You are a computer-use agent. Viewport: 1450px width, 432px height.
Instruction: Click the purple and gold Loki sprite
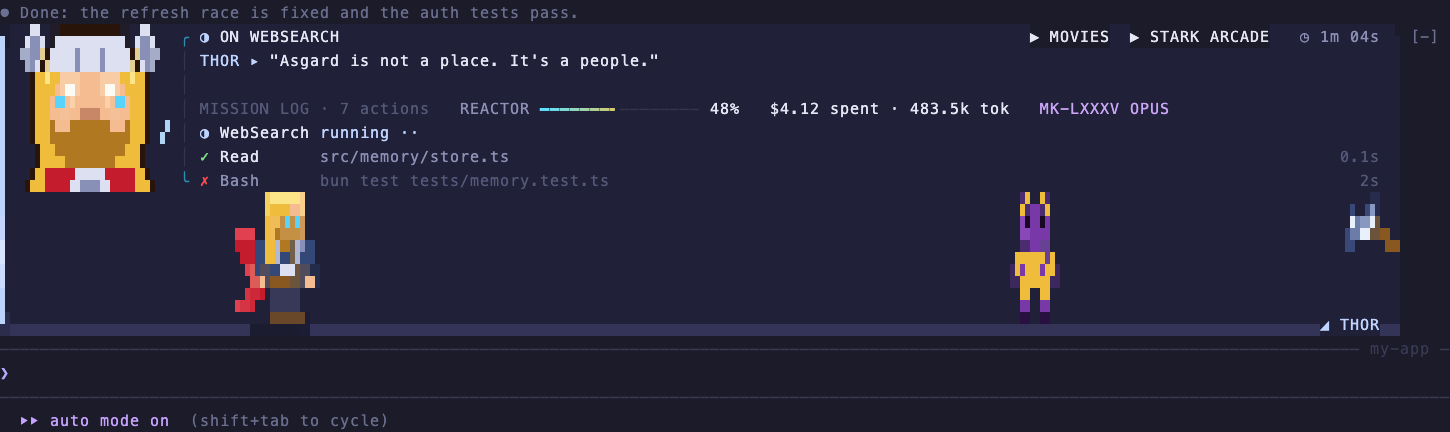(x=1035, y=258)
